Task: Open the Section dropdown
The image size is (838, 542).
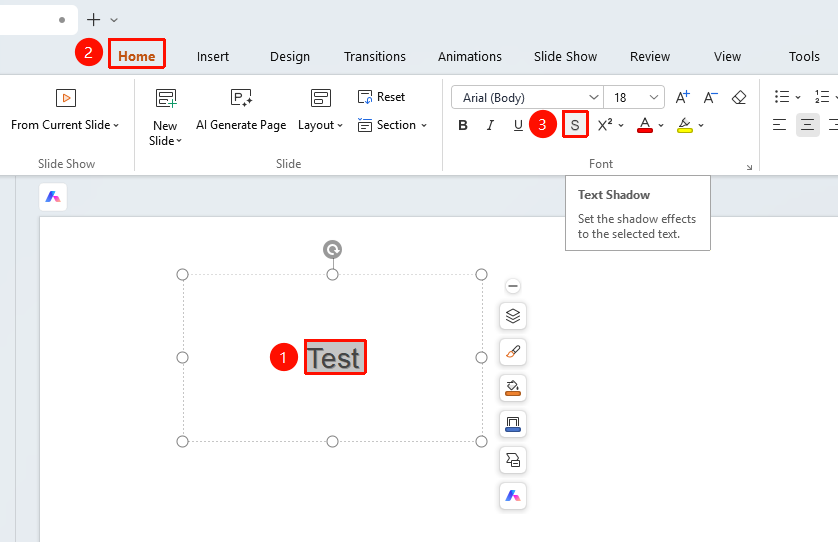Action: (x=392, y=125)
